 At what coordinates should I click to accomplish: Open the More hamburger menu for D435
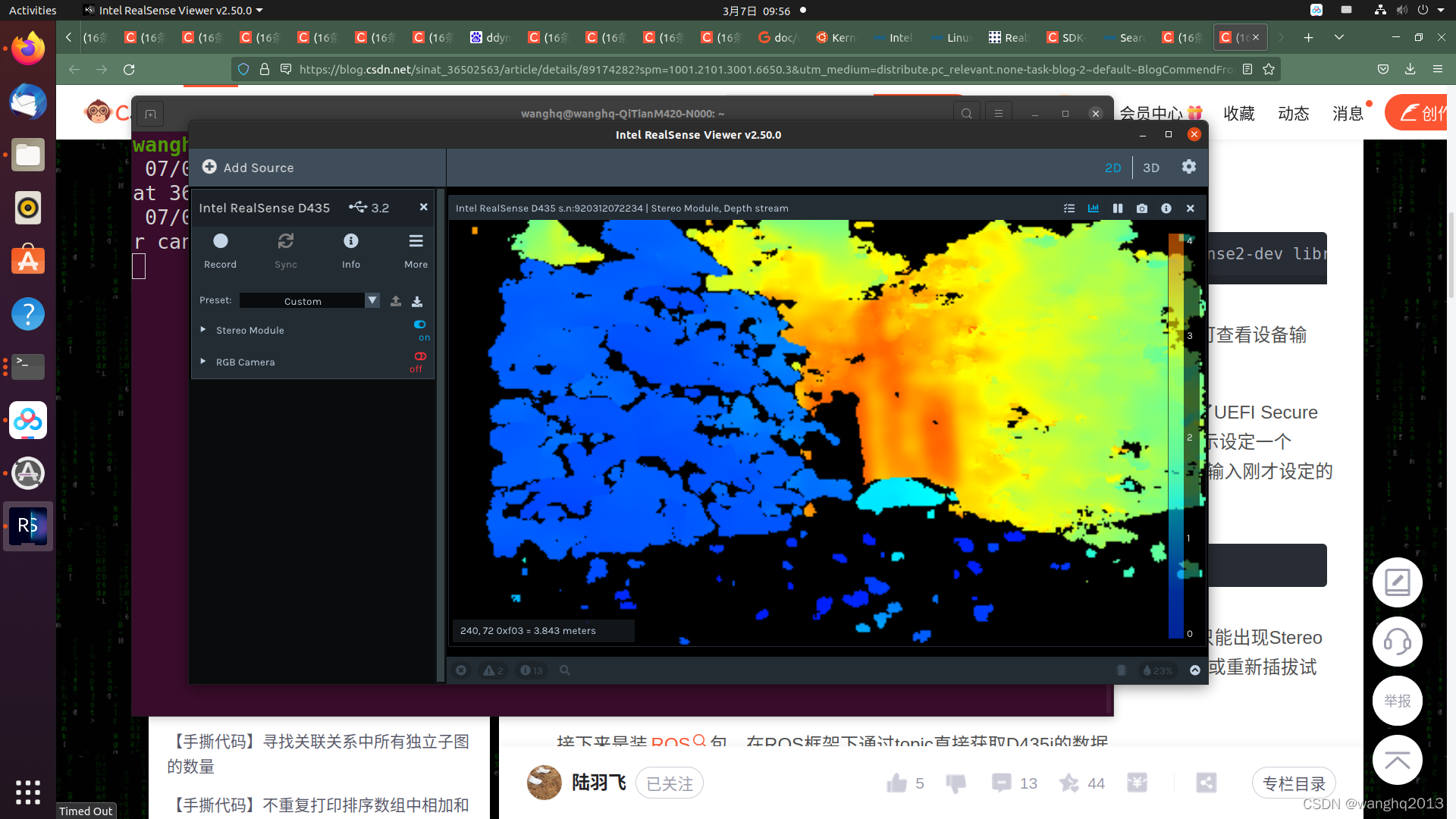(416, 251)
